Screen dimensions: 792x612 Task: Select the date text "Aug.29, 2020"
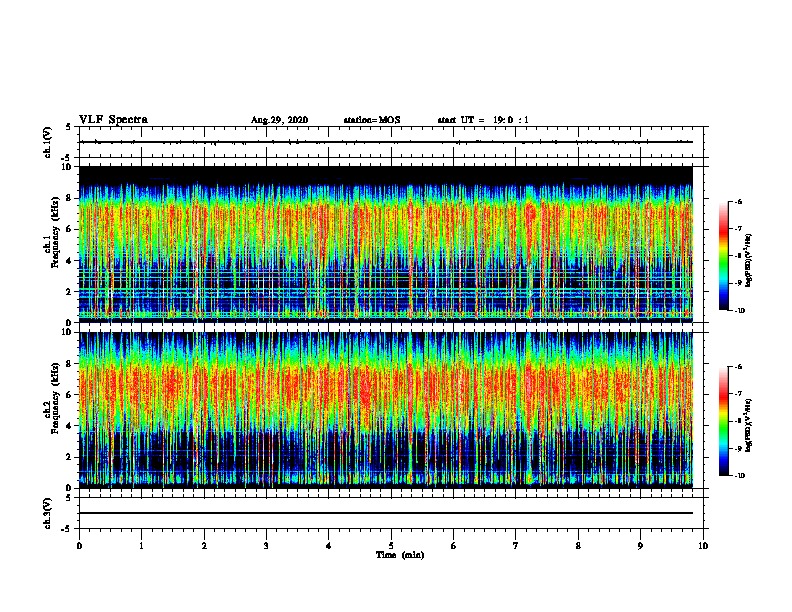point(279,120)
